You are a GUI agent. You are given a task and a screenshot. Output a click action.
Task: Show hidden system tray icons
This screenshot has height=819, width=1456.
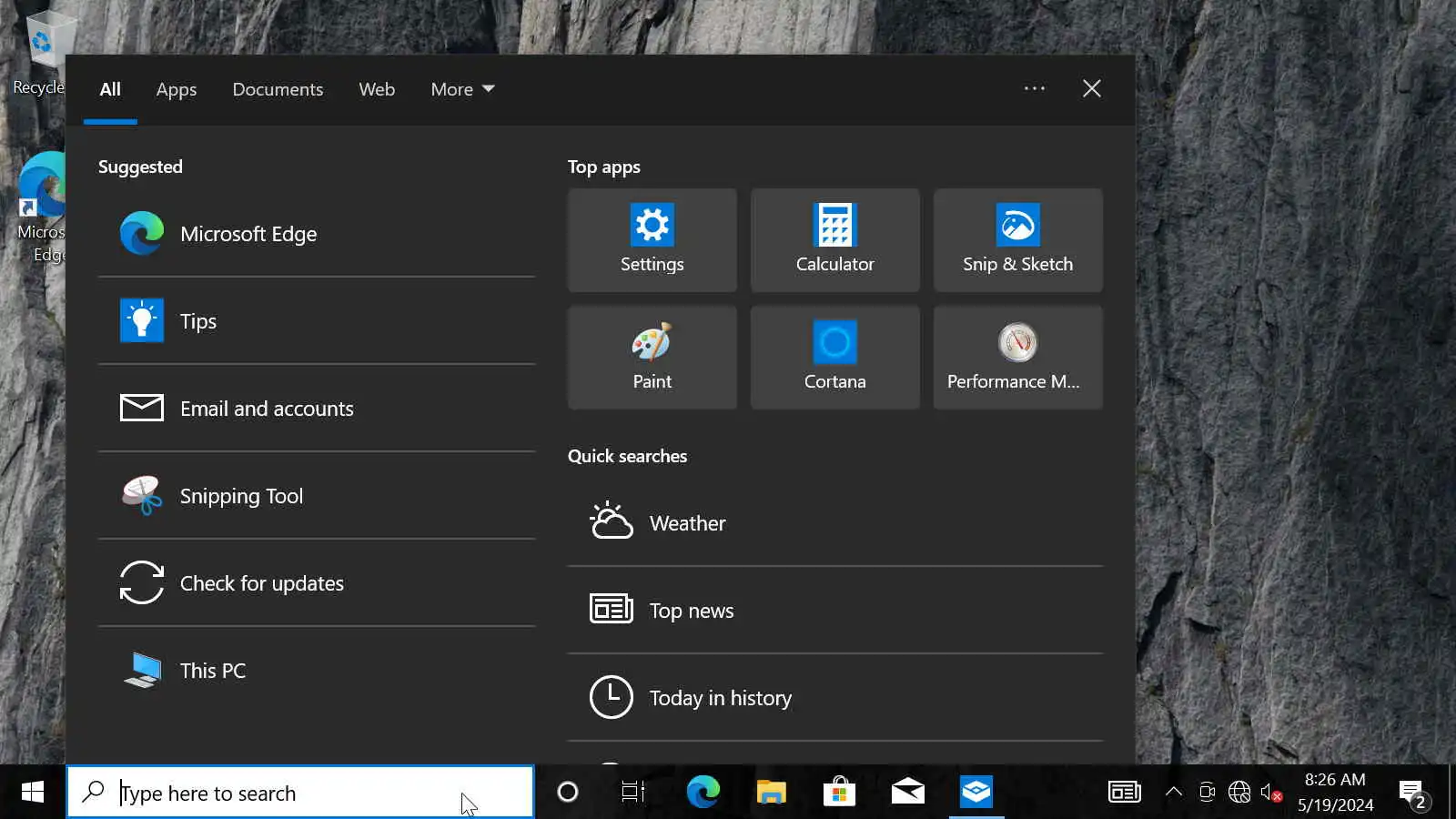click(1174, 793)
